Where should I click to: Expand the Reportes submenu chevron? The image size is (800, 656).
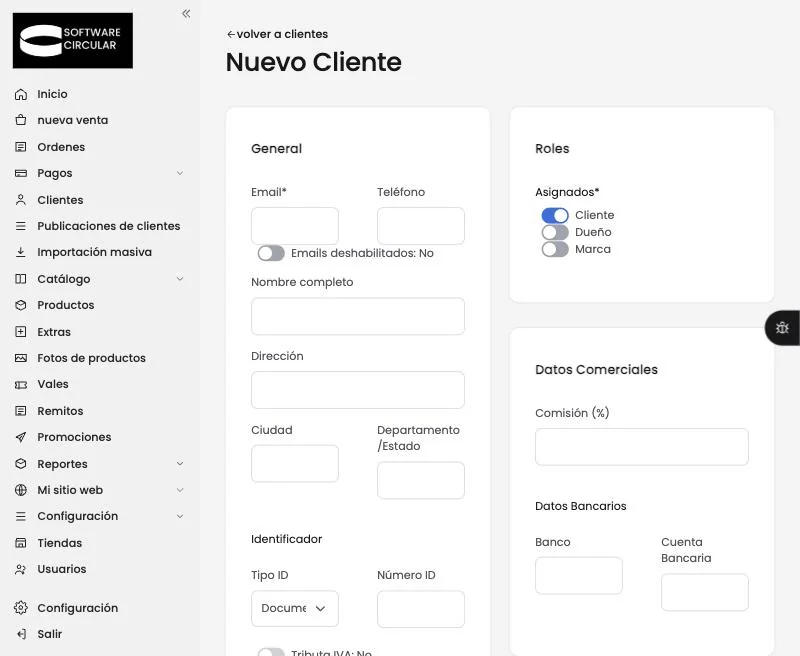(180, 464)
